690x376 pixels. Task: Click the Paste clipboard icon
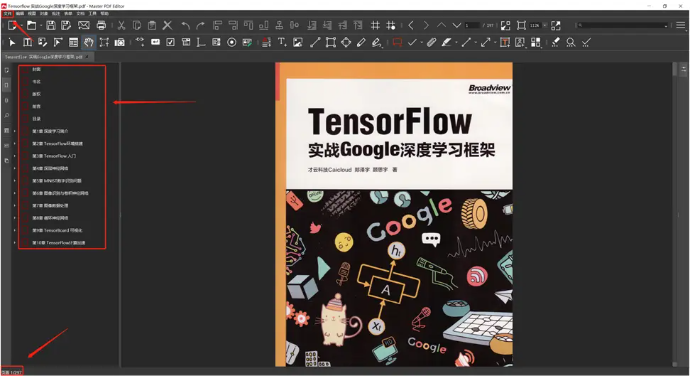pyautogui.click(x=152, y=26)
